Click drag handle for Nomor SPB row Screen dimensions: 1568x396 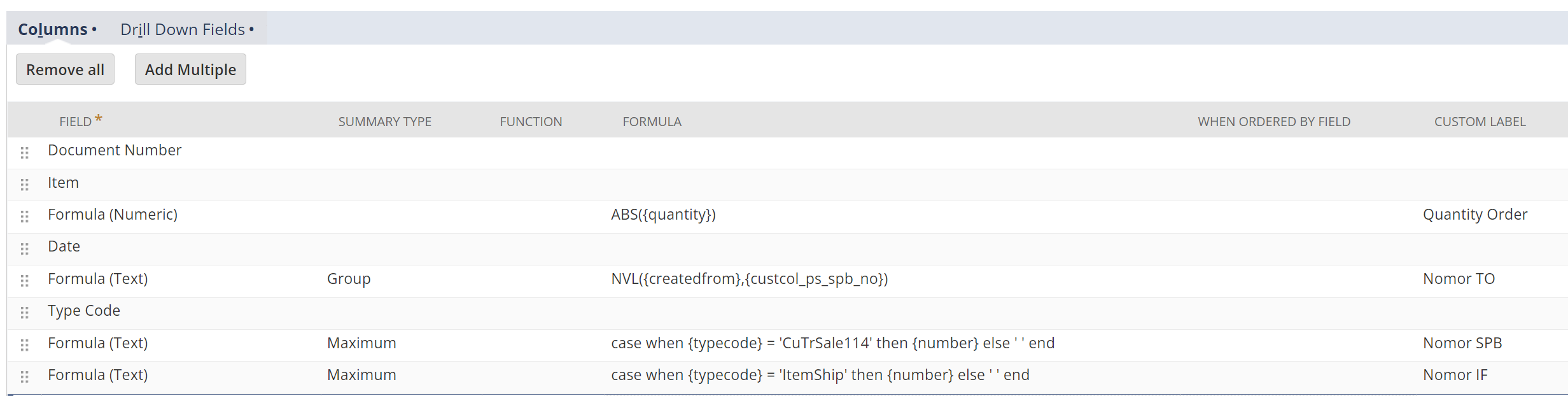(x=25, y=345)
